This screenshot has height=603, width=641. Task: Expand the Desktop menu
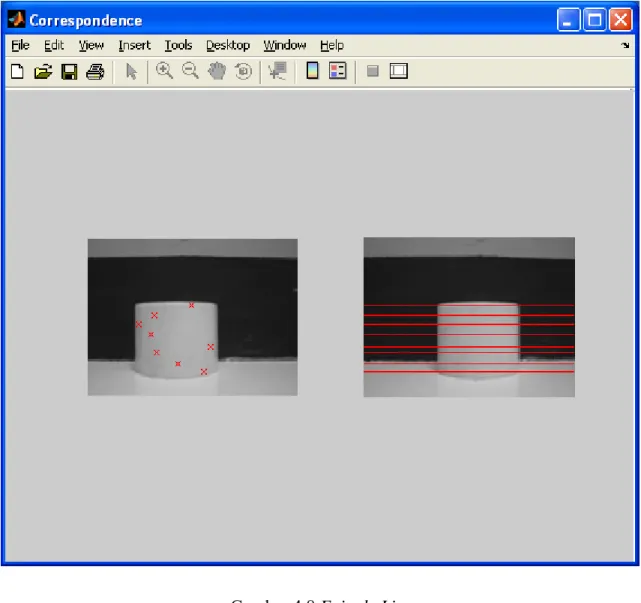228,45
